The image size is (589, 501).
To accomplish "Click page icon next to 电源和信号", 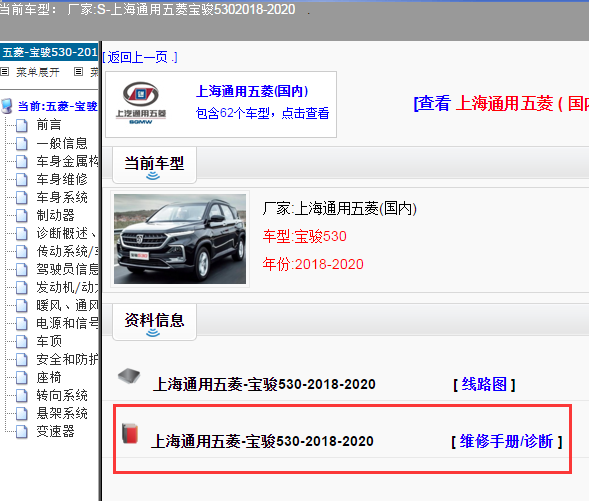I will tap(22, 323).
